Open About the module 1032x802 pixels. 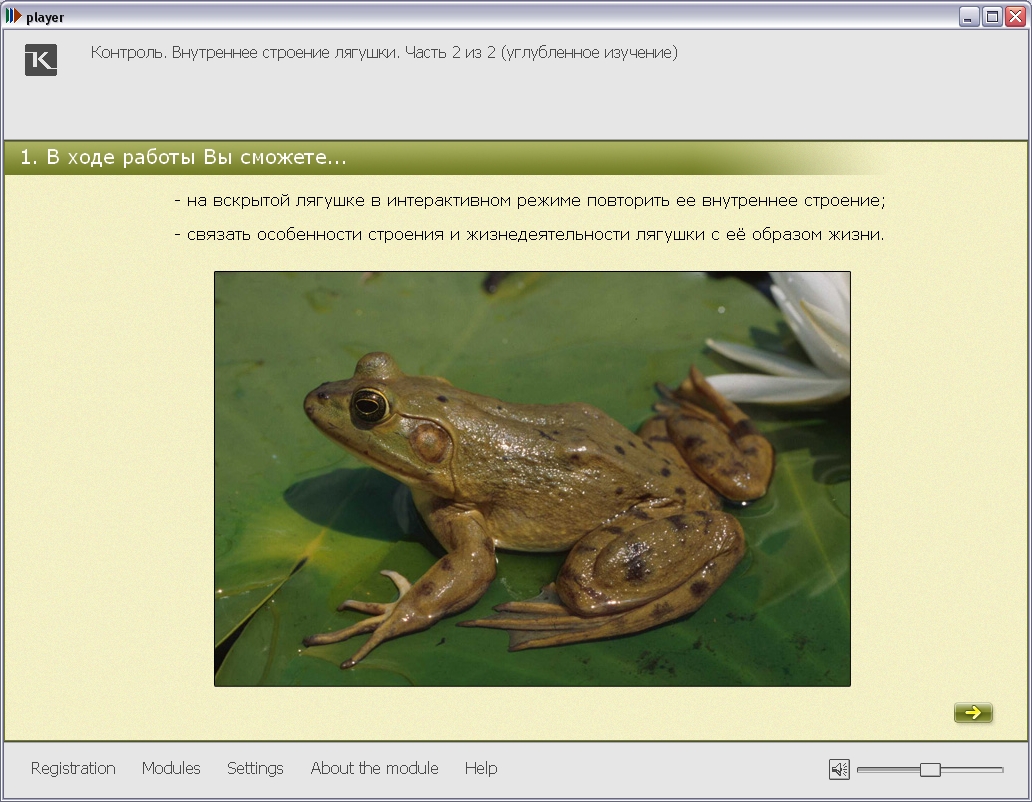tap(374, 768)
